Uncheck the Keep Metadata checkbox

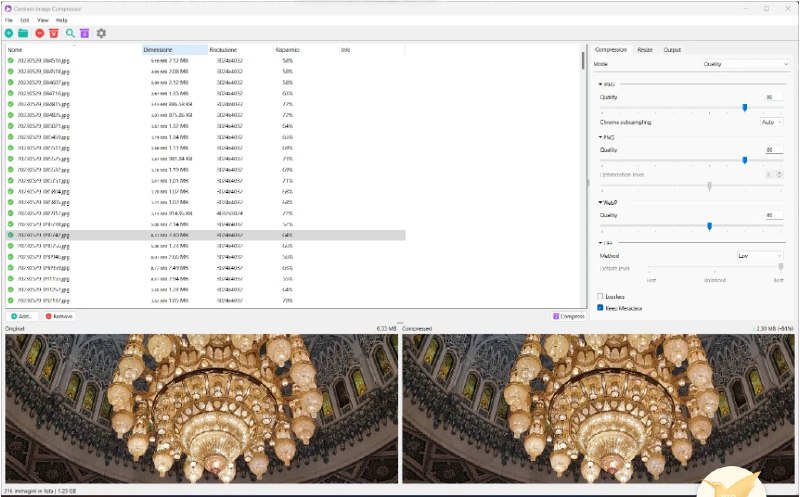point(600,308)
